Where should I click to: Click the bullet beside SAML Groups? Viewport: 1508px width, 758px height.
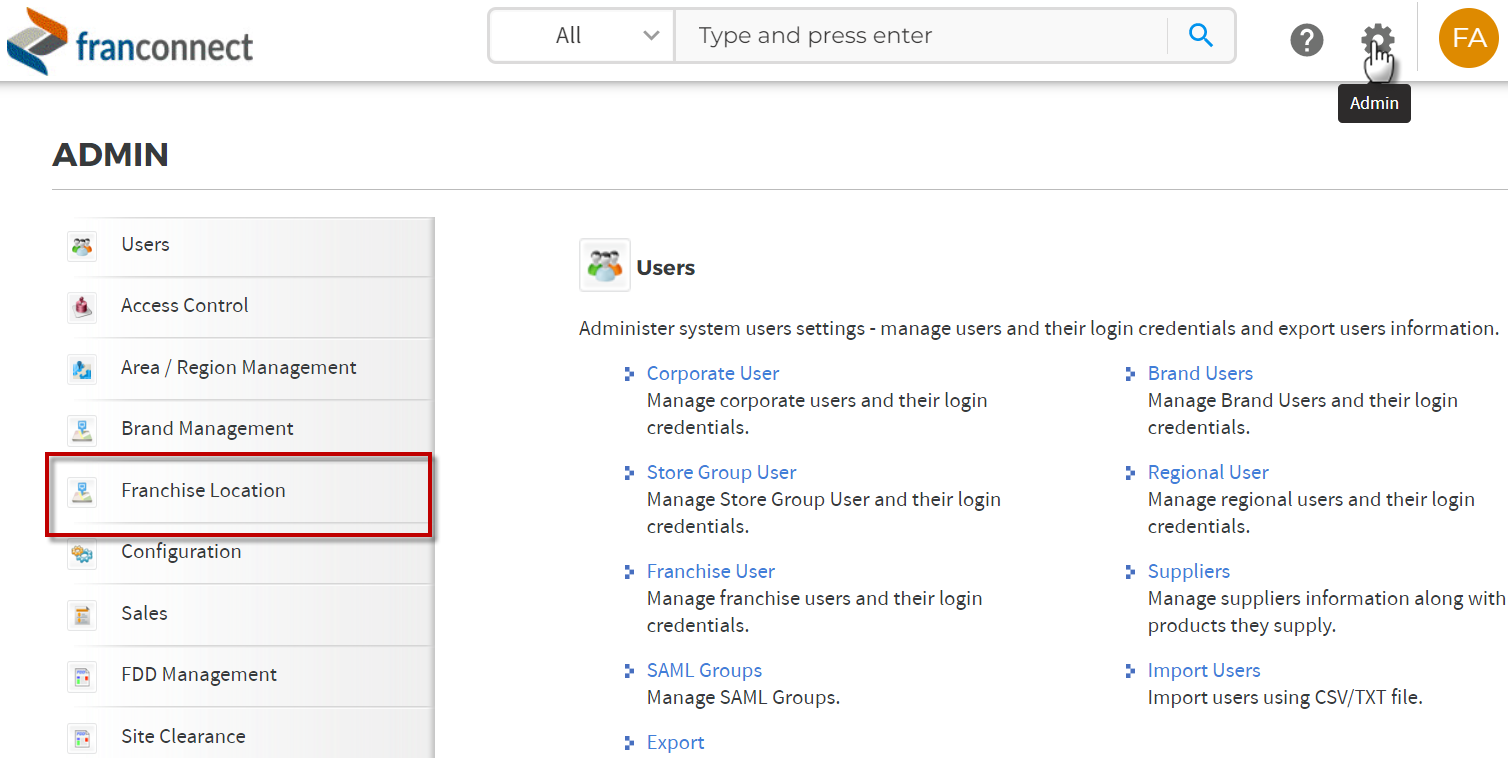click(629, 671)
